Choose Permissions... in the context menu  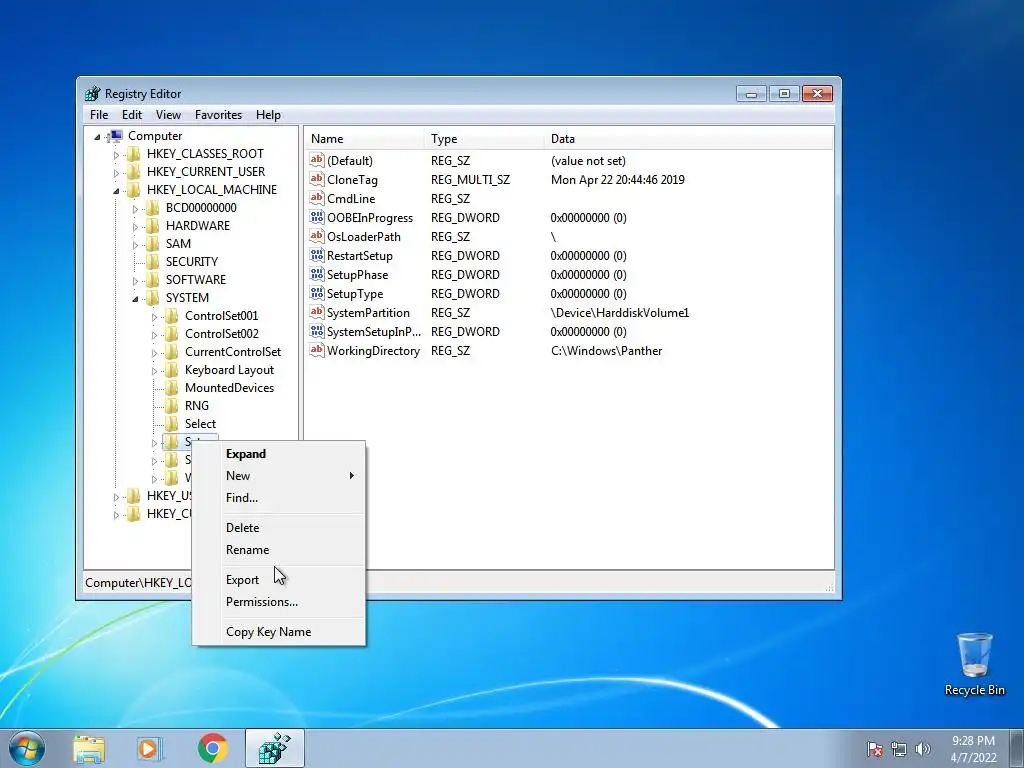click(x=279, y=601)
